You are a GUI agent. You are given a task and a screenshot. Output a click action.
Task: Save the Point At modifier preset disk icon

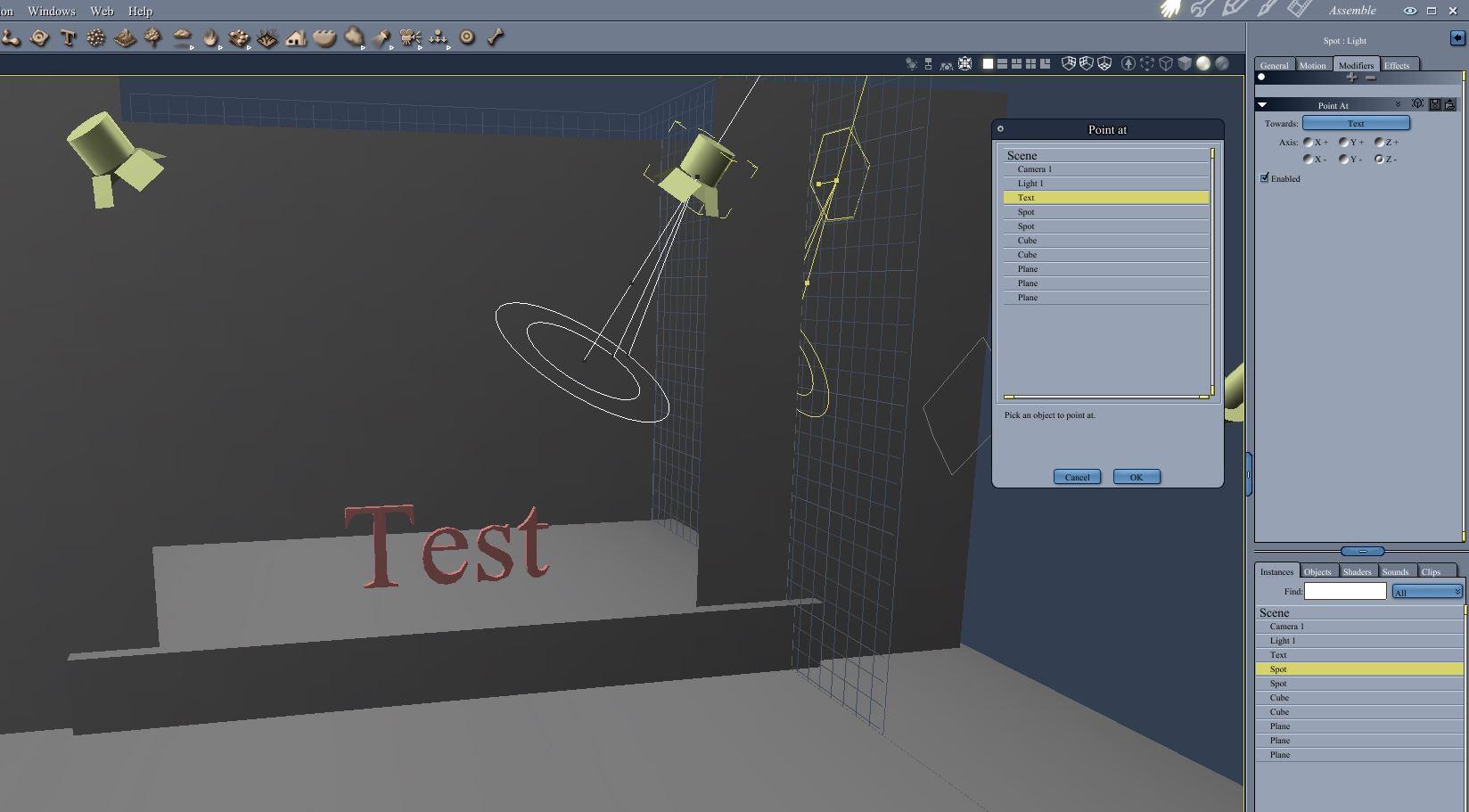click(1435, 104)
